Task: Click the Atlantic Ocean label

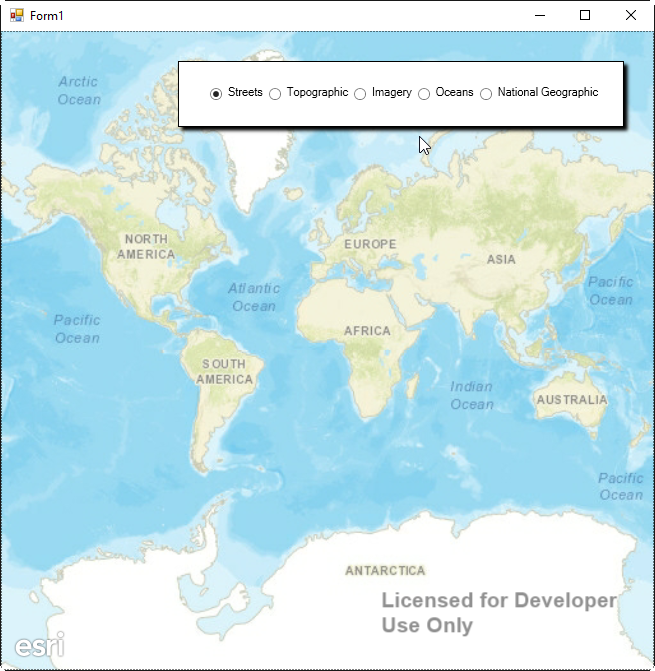Action: tap(254, 297)
